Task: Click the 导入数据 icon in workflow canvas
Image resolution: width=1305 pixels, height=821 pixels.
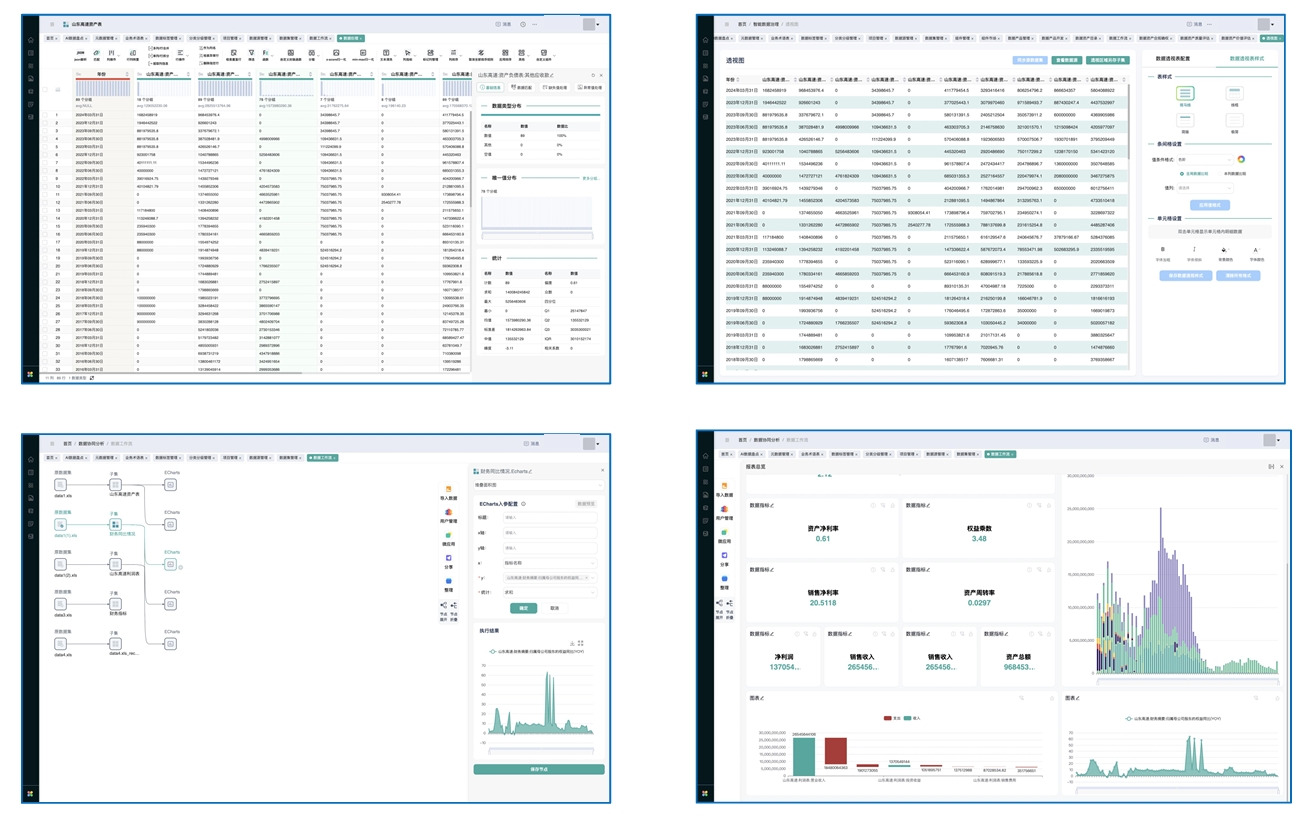Action: click(447, 487)
